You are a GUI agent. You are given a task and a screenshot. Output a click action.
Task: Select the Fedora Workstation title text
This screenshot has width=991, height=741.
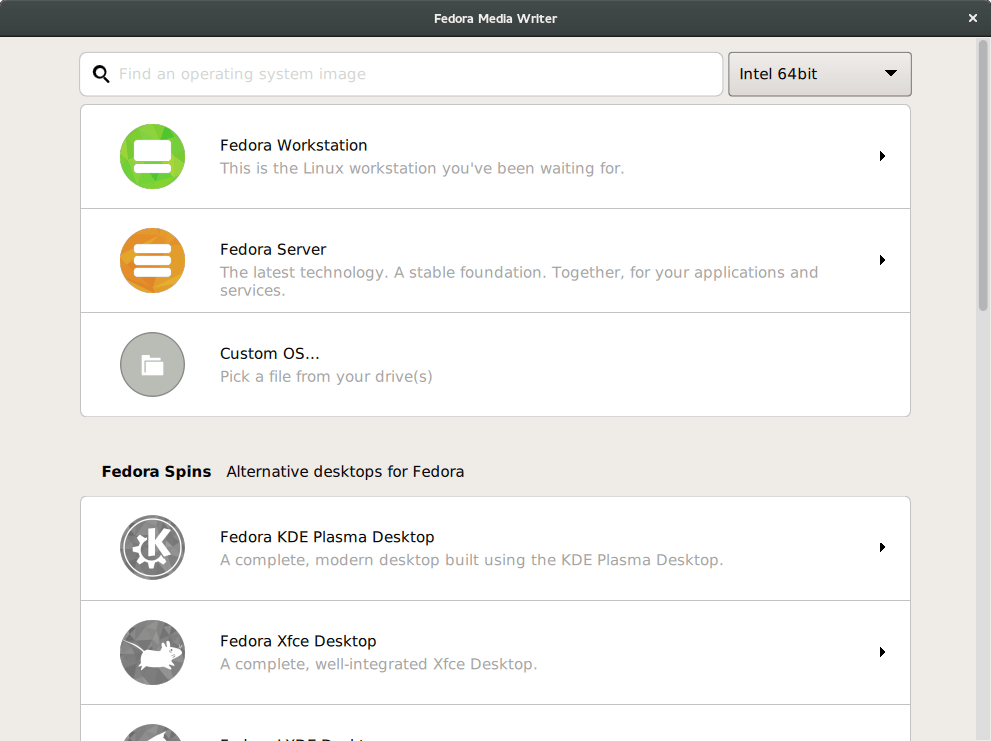pyautogui.click(x=293, y=145)
